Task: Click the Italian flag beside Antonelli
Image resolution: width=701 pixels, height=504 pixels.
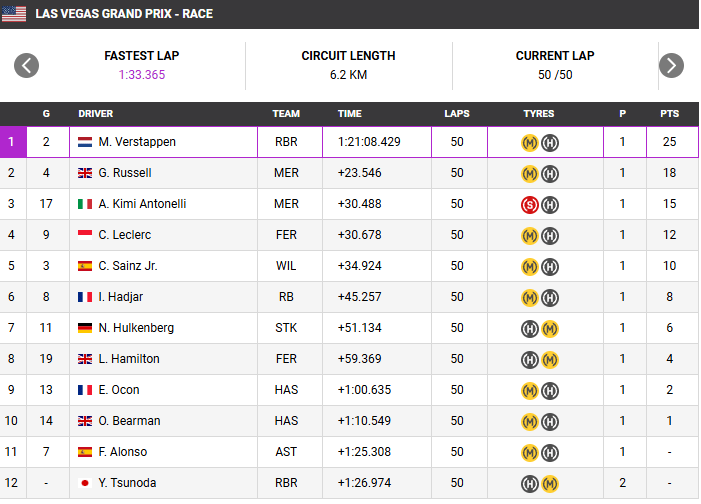Action: point(86,204)
